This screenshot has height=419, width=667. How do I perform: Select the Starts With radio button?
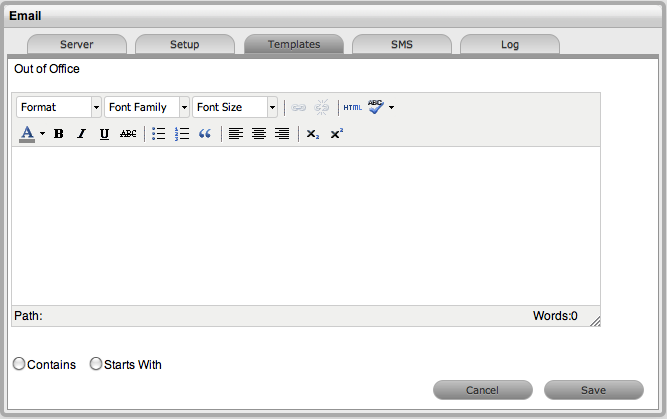point(96,364)
